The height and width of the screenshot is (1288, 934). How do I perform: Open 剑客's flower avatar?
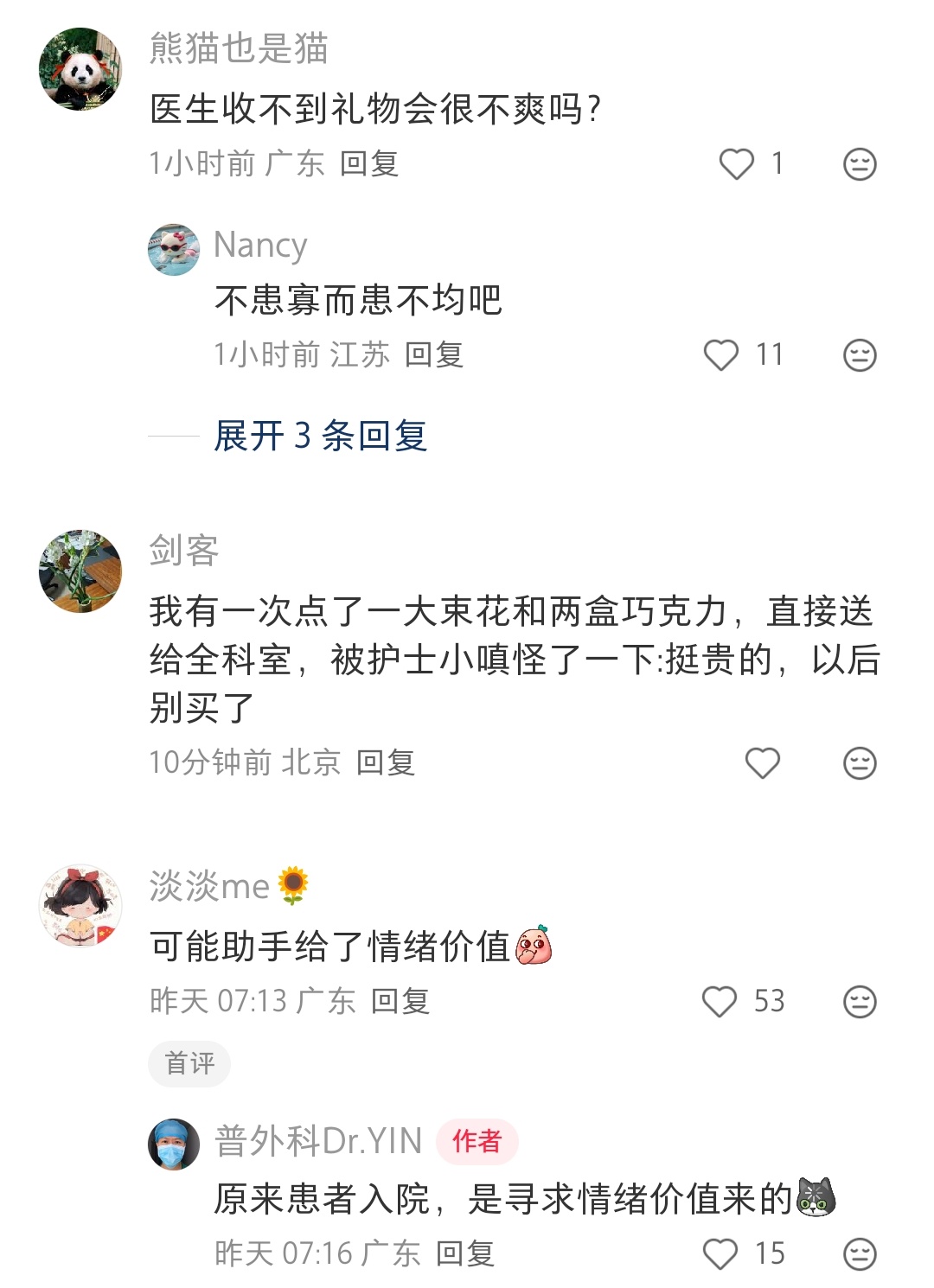(80, 571)
